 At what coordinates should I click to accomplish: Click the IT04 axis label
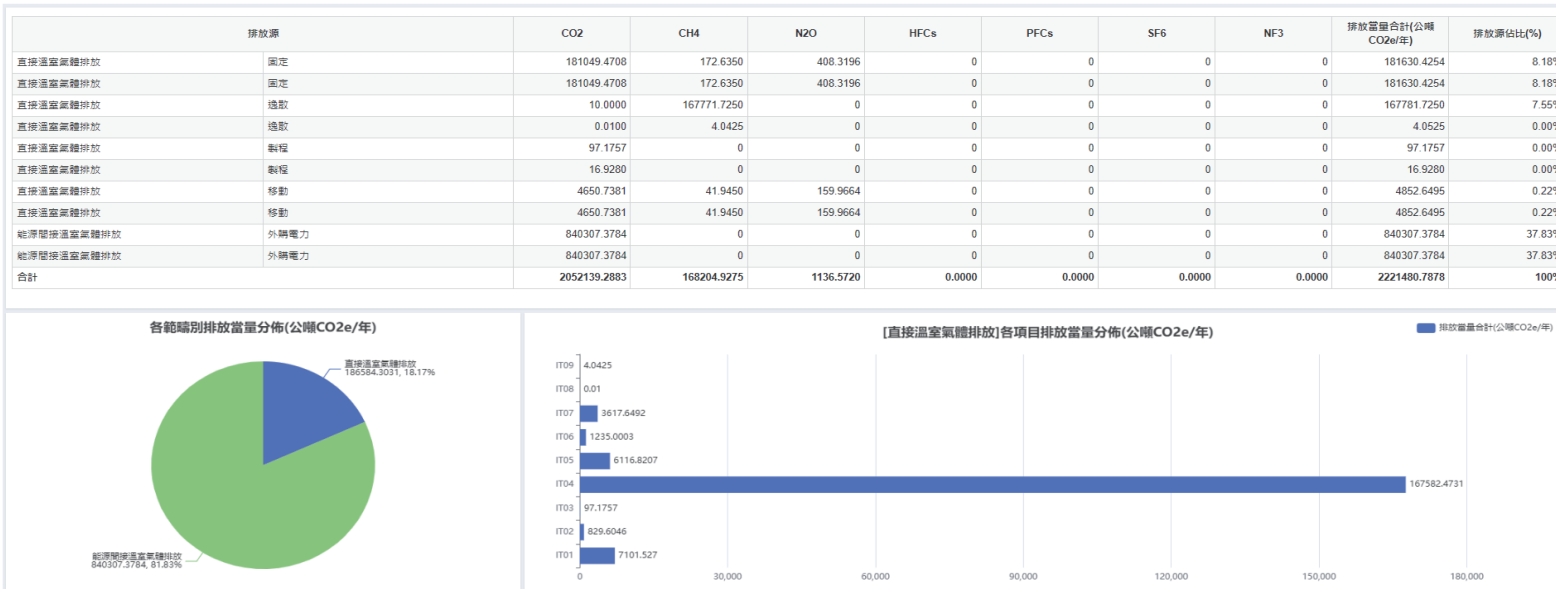click(564, 484)
